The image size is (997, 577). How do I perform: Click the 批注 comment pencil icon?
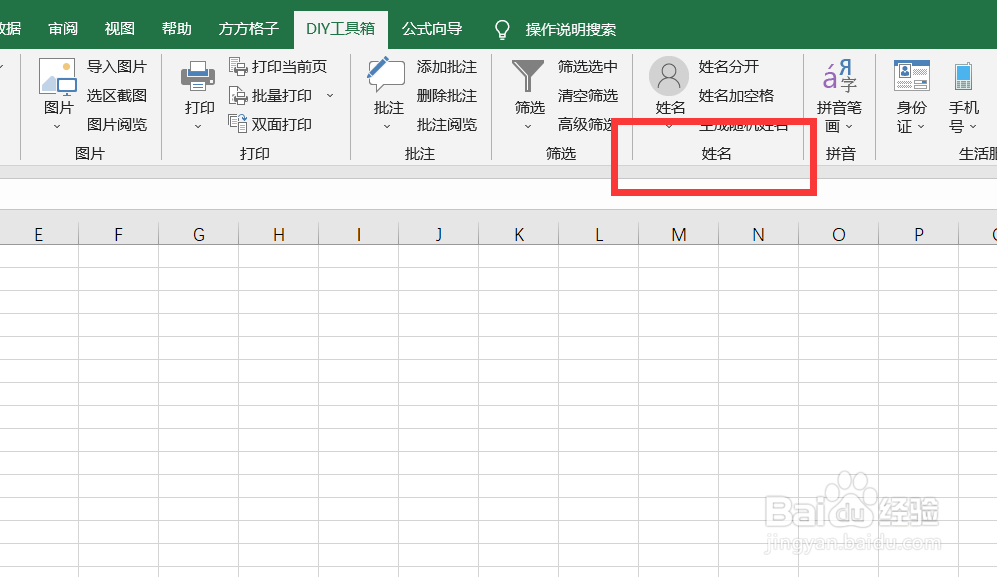[x=386, y=75]
